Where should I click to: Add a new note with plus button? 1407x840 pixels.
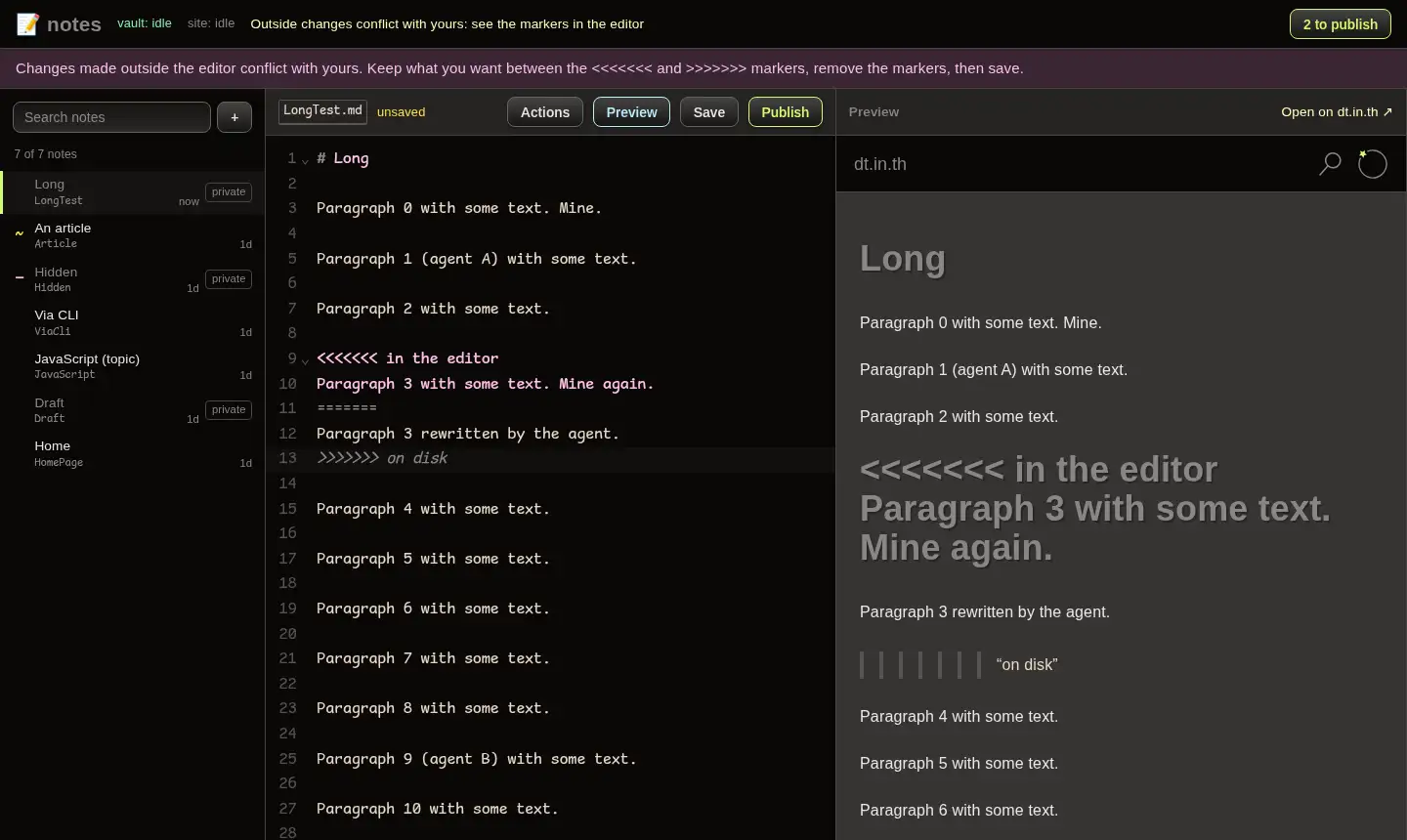pos(234,117)
